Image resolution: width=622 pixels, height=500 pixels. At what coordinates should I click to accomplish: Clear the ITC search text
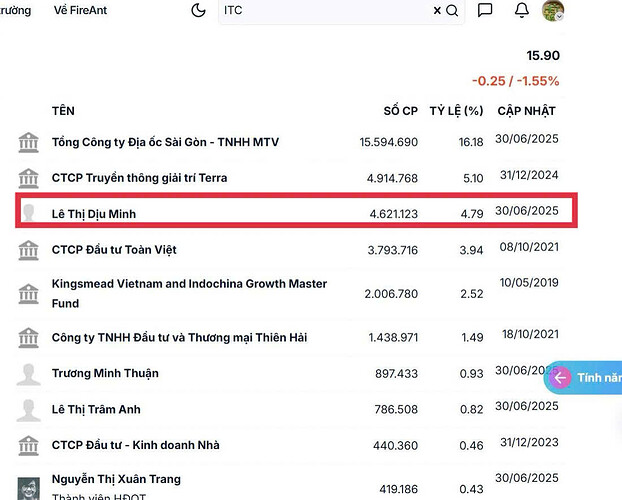click(437, 11)
